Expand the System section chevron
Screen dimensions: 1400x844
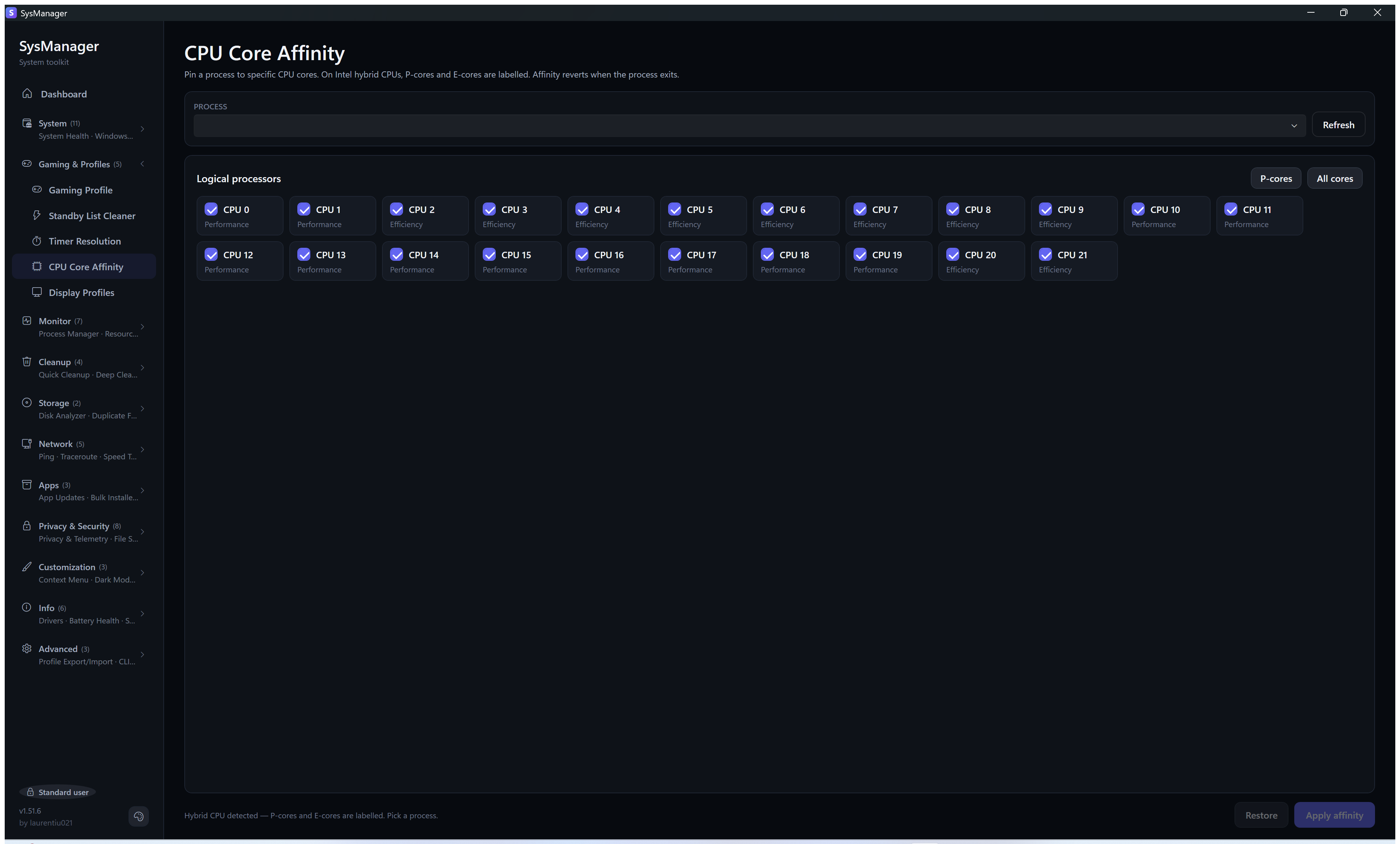coord(143,129)
